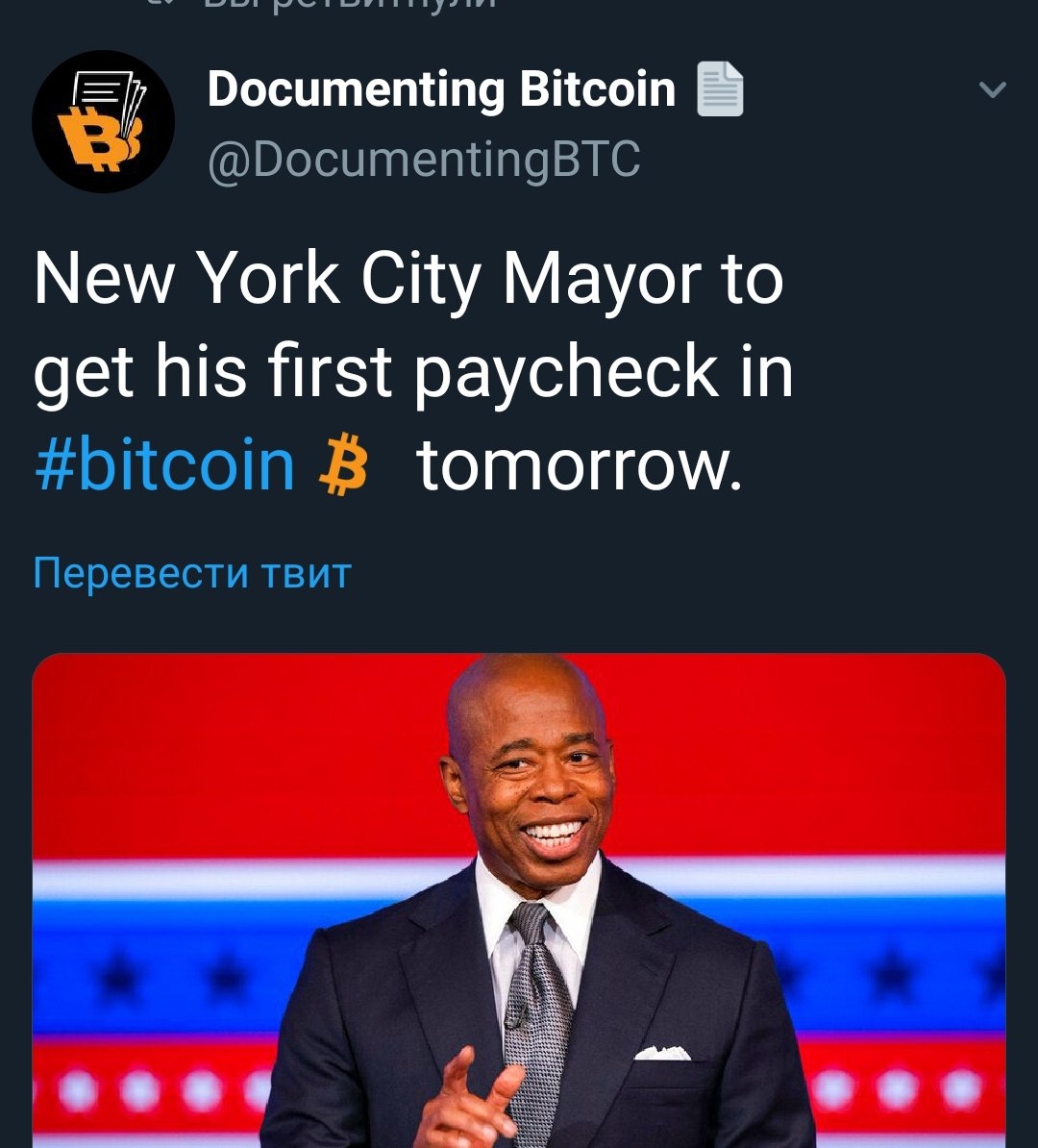
Task: Open the Documenting Bitcoin profile avatar
Action: coord(103,121)
